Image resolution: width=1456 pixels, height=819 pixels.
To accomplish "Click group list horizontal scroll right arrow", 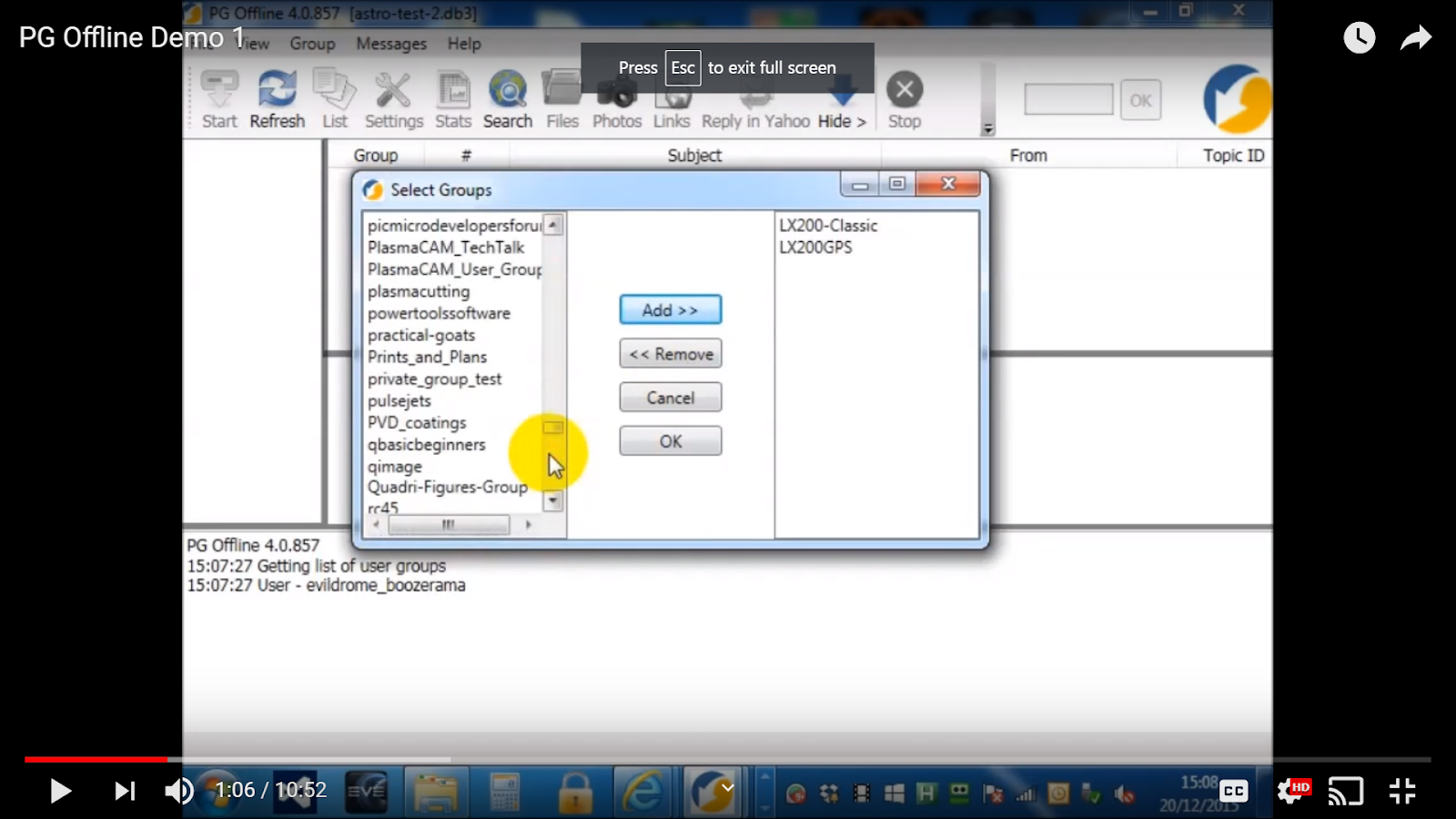I will click(x=528, y=525).
